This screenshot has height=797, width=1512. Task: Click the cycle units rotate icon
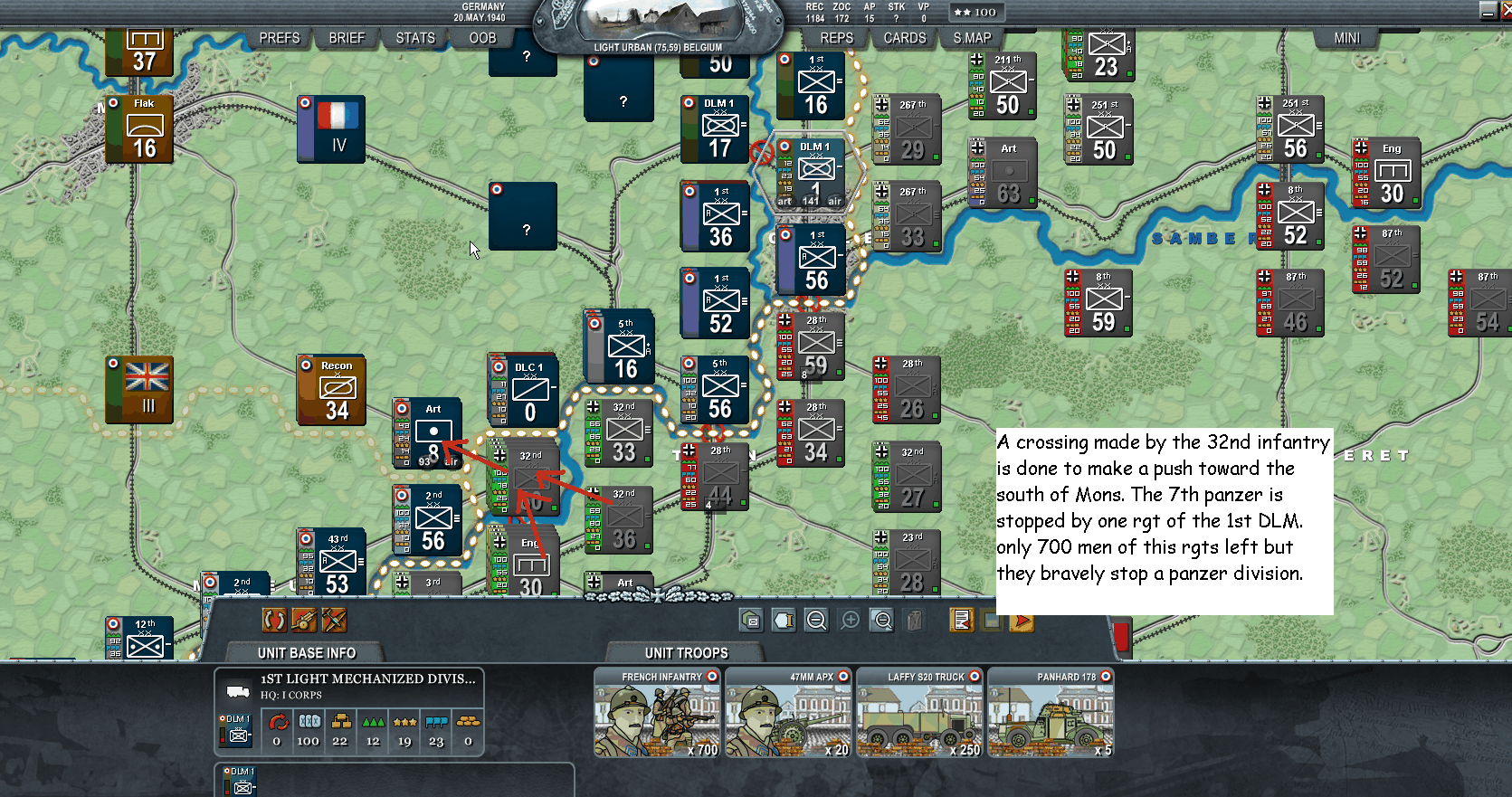tap(274, 620)
